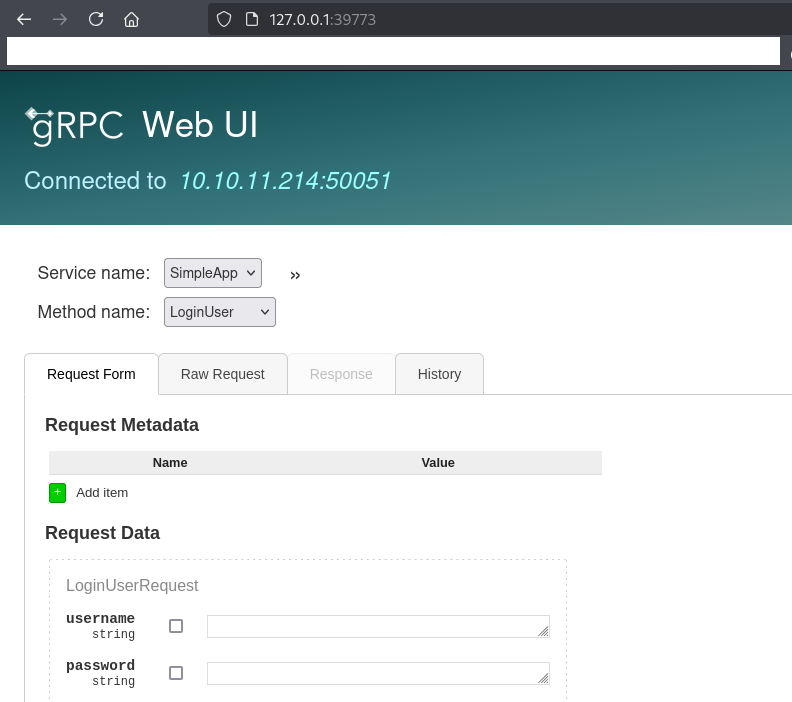Click the shield tracking protection icon
This screenshot has height=702, width=792.
point(224,19)
